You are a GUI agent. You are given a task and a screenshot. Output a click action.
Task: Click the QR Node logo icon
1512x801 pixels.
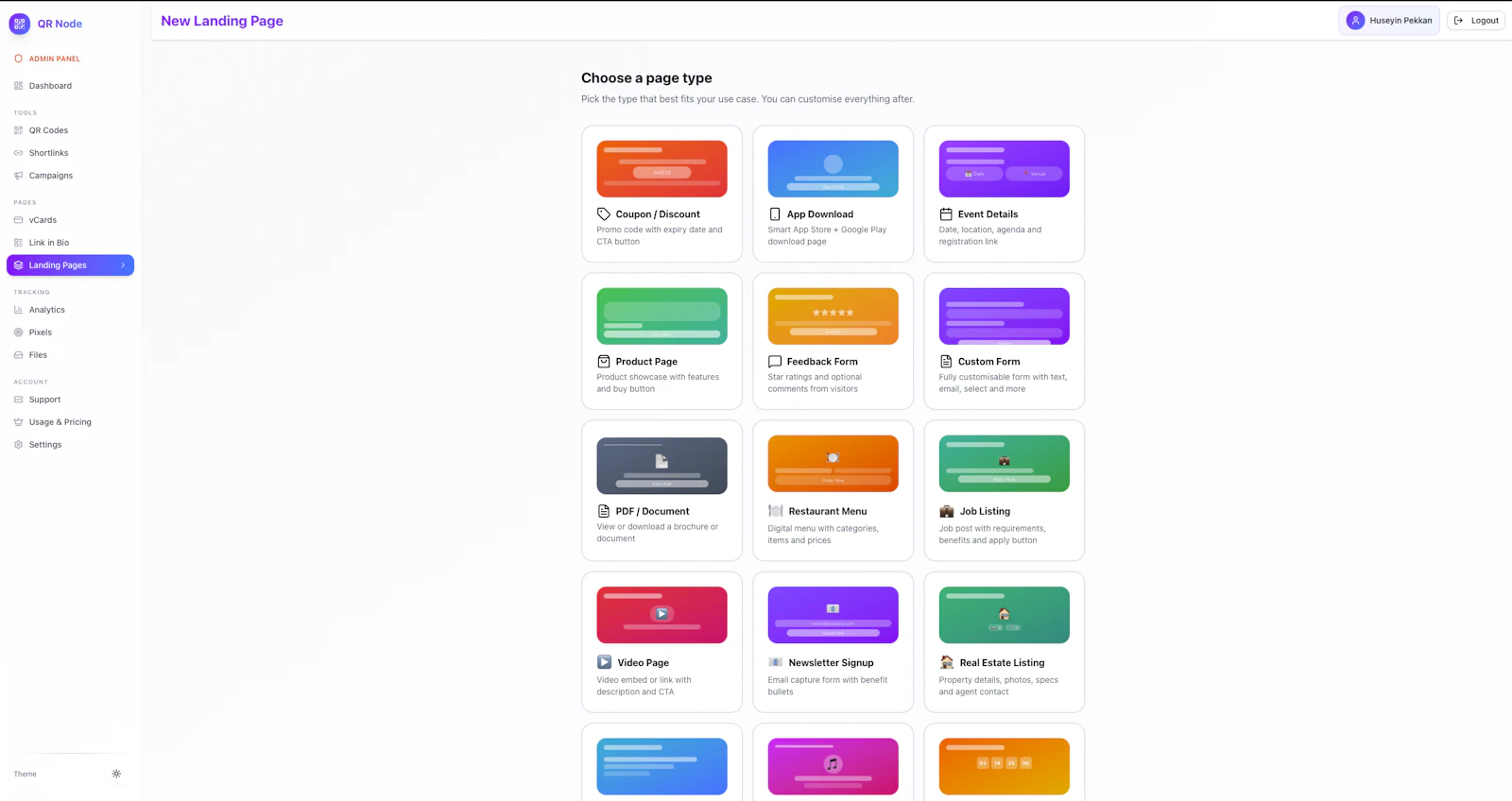coord(19,24)
